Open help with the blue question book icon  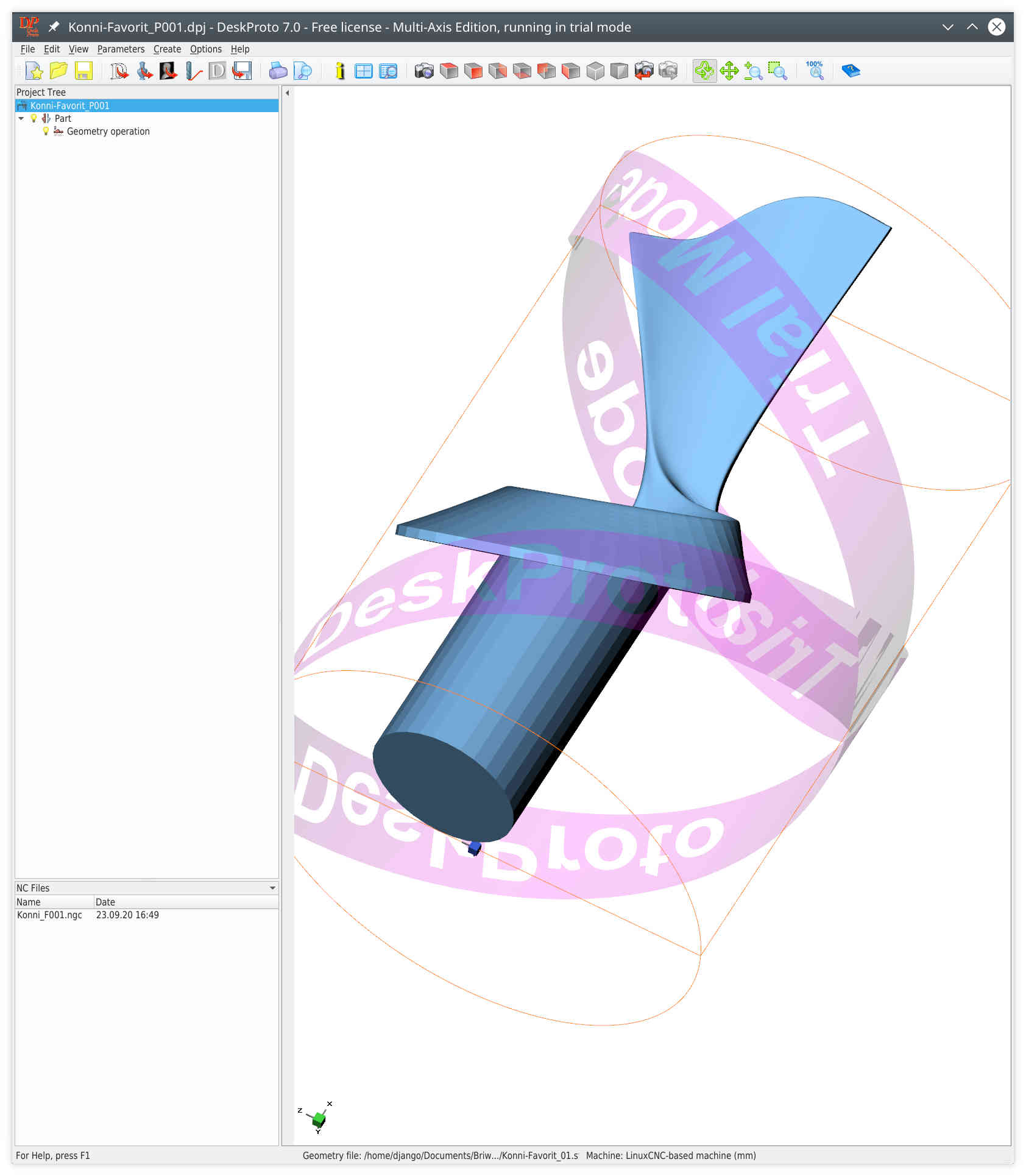(x=851, y=71)
